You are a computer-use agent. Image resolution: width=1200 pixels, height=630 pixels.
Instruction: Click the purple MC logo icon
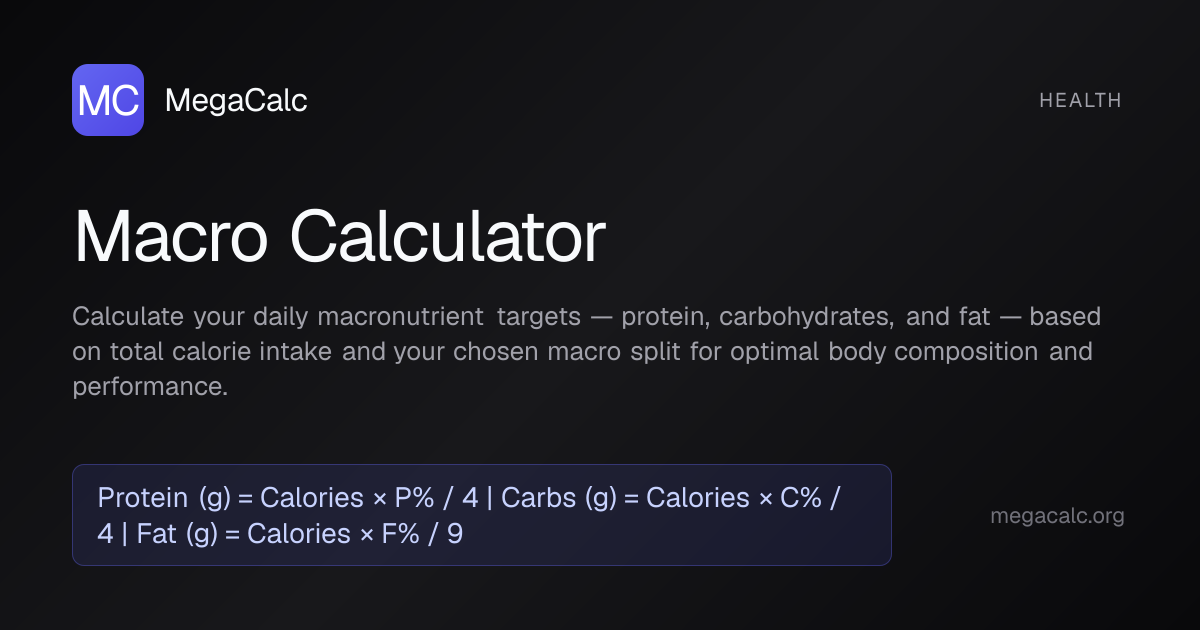[x=108, y=100]
